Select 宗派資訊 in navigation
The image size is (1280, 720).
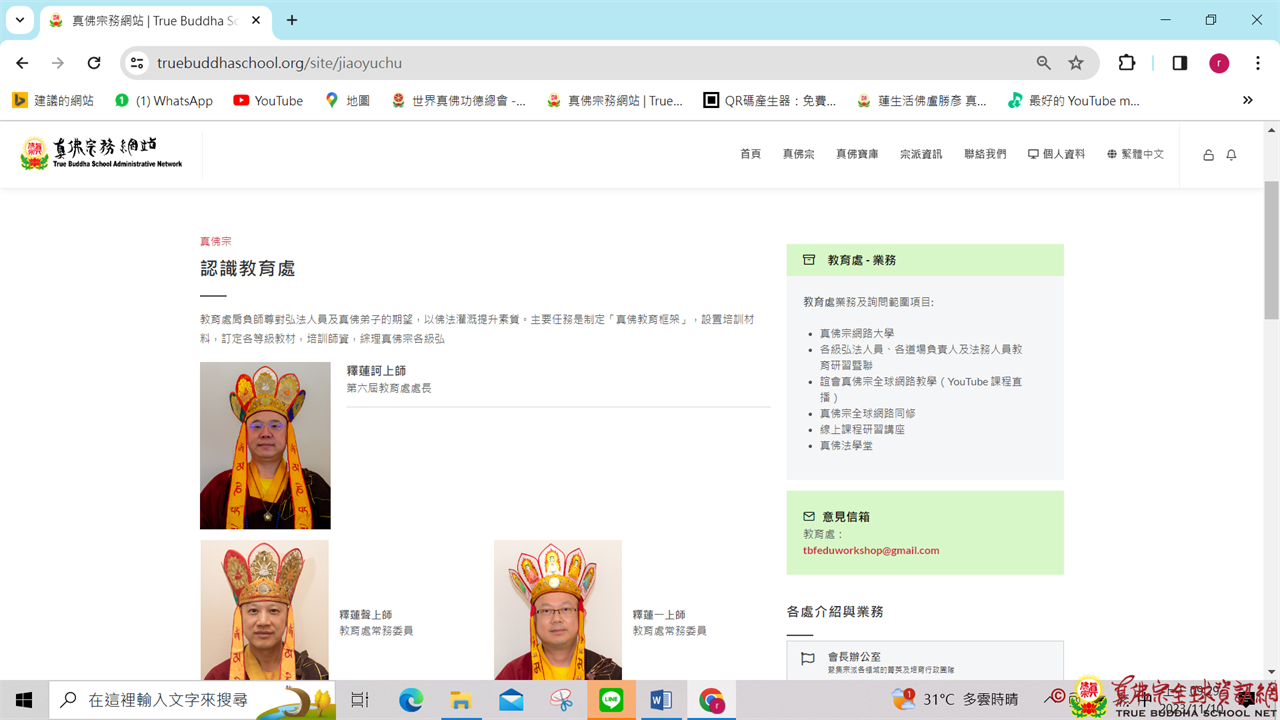coord(921,155)
